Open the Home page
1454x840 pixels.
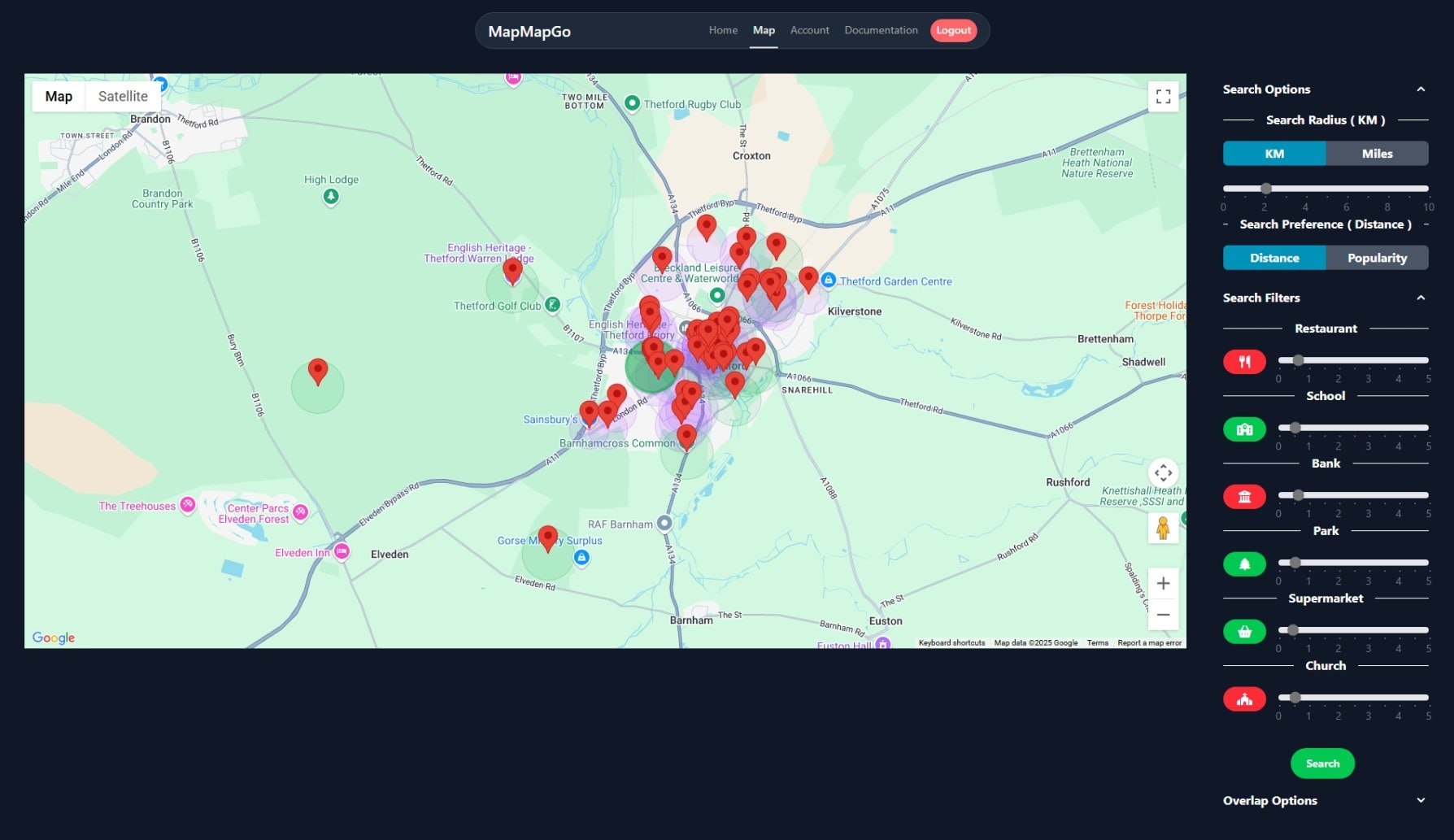pos(723,30)
